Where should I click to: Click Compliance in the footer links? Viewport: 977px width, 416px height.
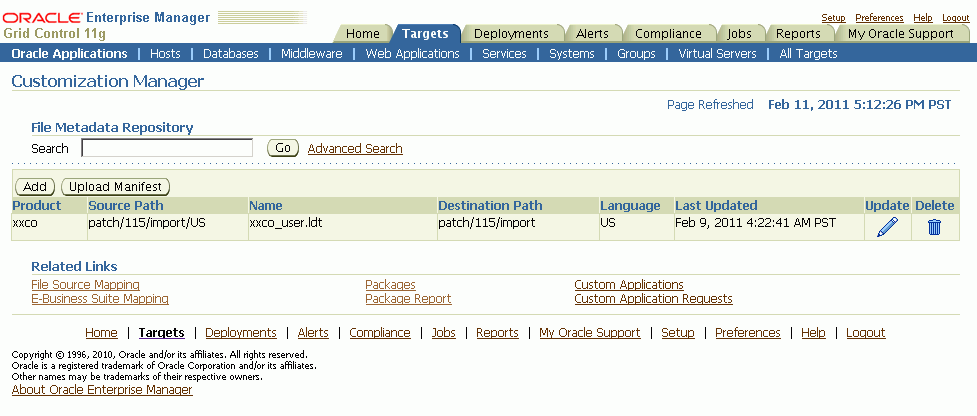[x=379, y=333]
